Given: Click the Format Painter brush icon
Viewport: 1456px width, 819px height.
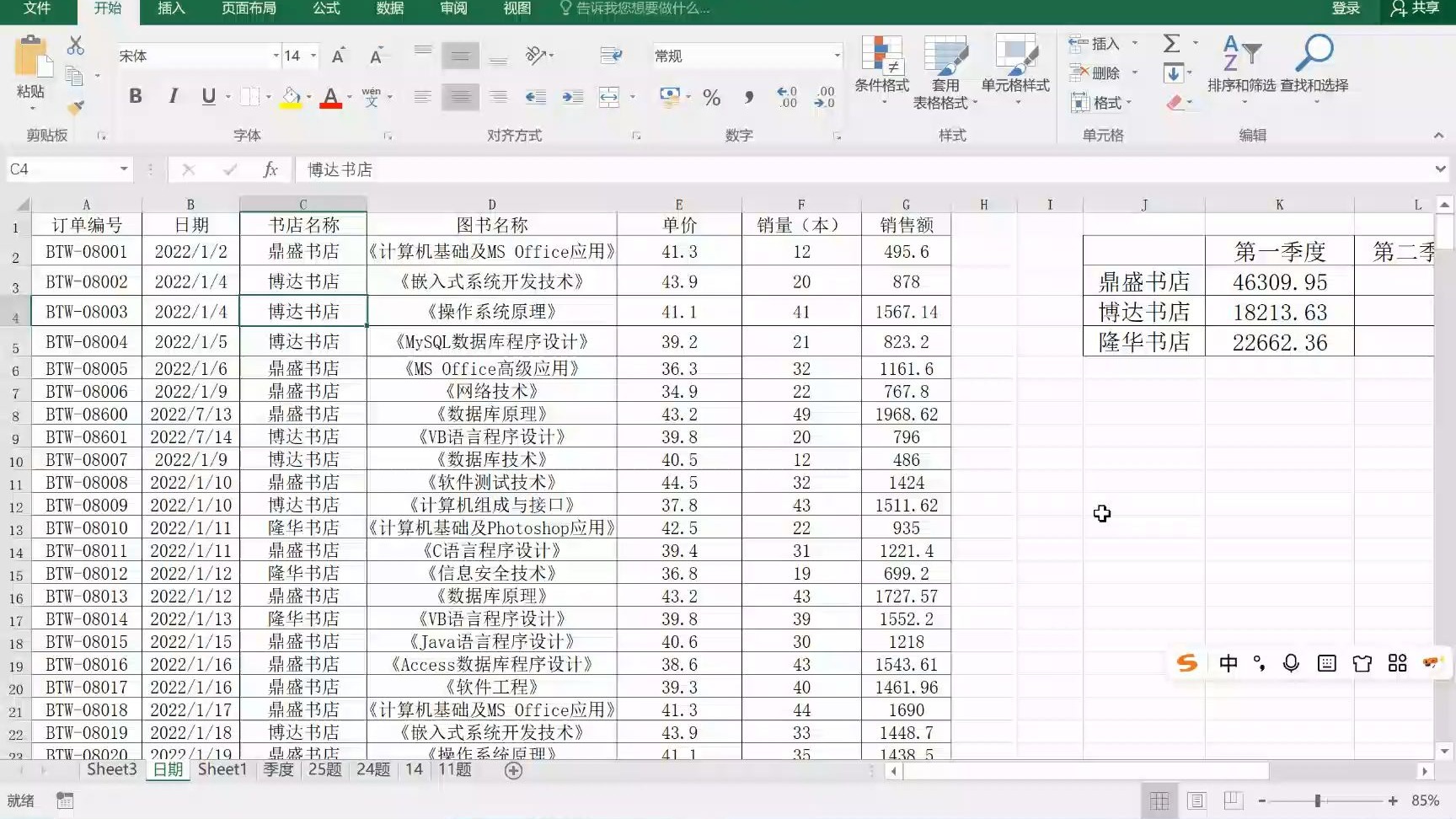Looking at the screenshot, I should 76,107.
